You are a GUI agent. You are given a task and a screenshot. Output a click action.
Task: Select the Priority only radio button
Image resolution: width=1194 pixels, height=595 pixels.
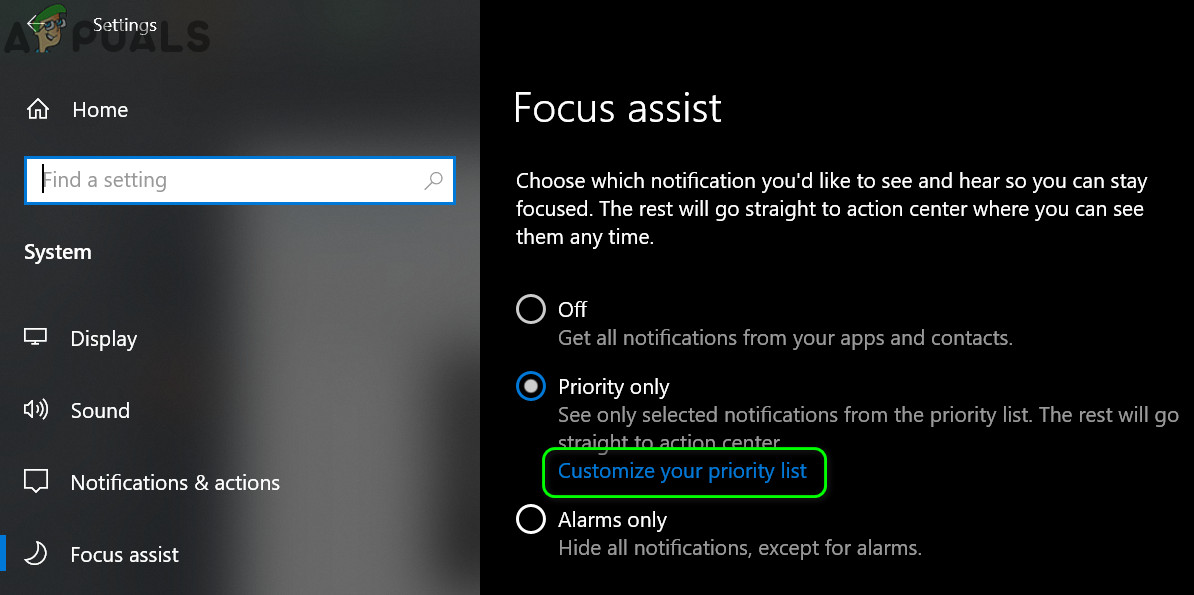pos(531,387)
